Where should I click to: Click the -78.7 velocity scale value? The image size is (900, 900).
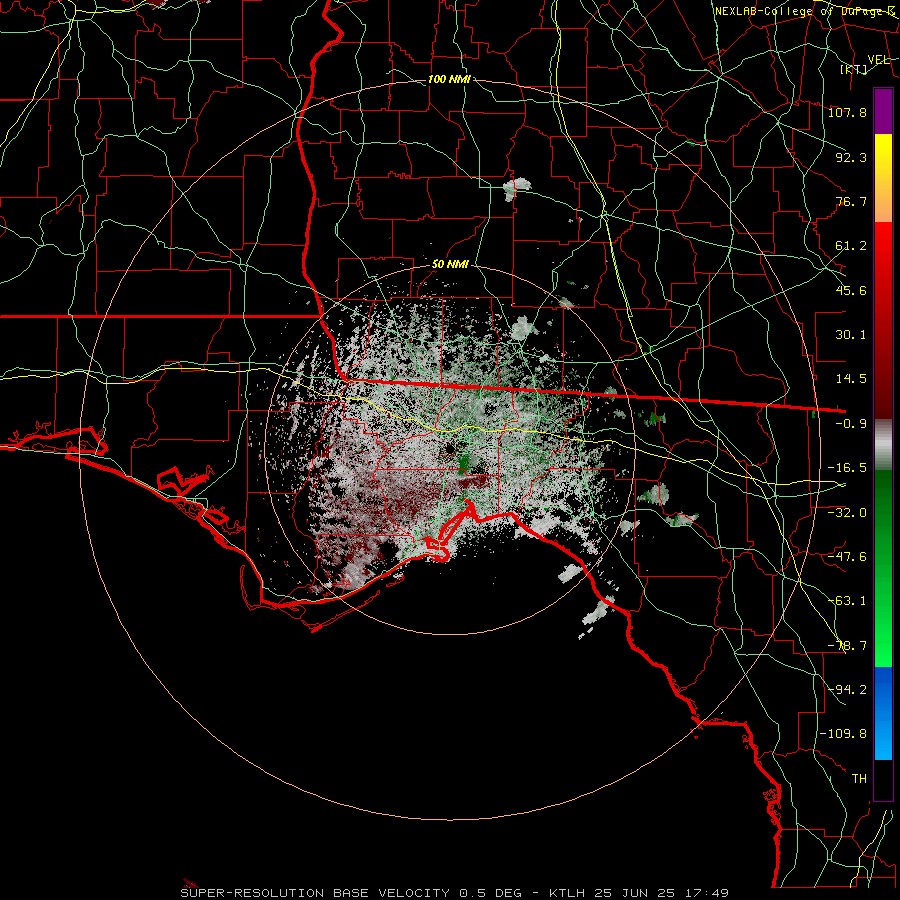point(847,646)
